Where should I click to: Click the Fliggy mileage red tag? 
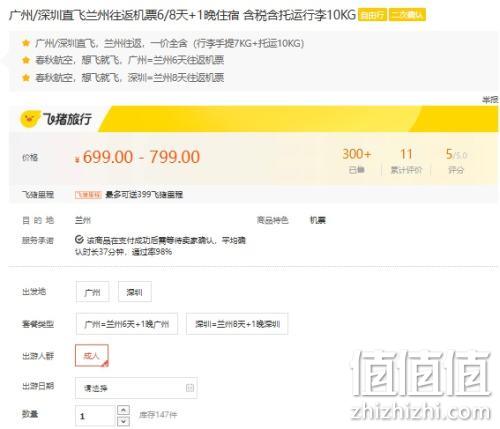(88, 195)
